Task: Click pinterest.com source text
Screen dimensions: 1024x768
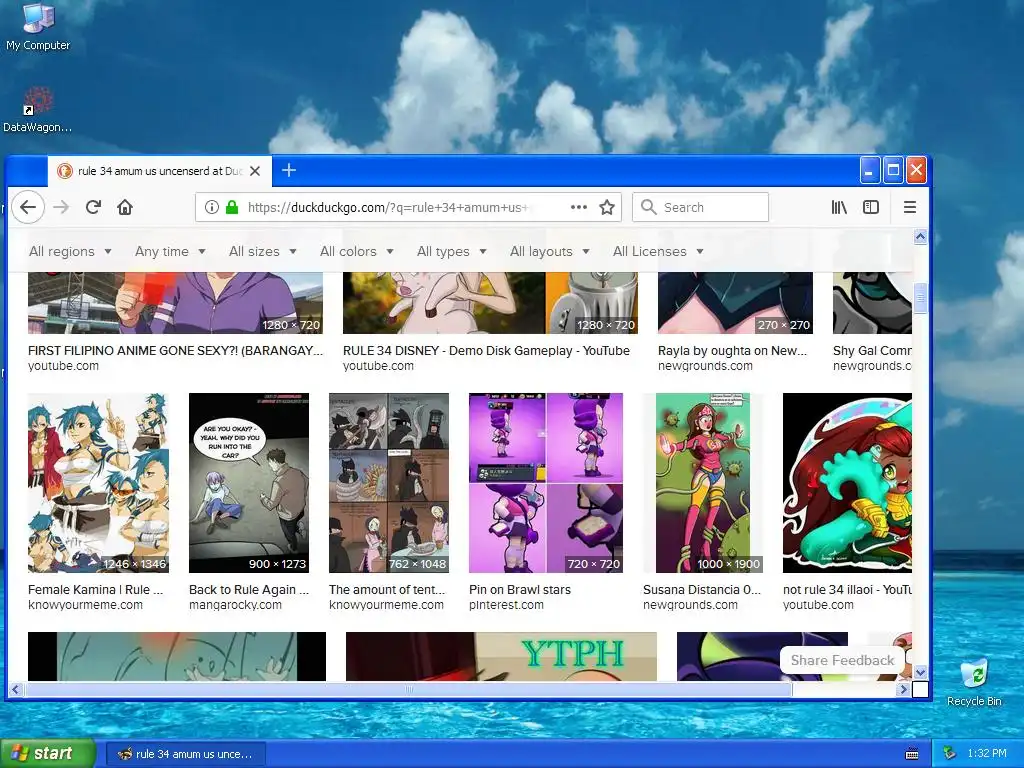Action: (x=506, y=605)
